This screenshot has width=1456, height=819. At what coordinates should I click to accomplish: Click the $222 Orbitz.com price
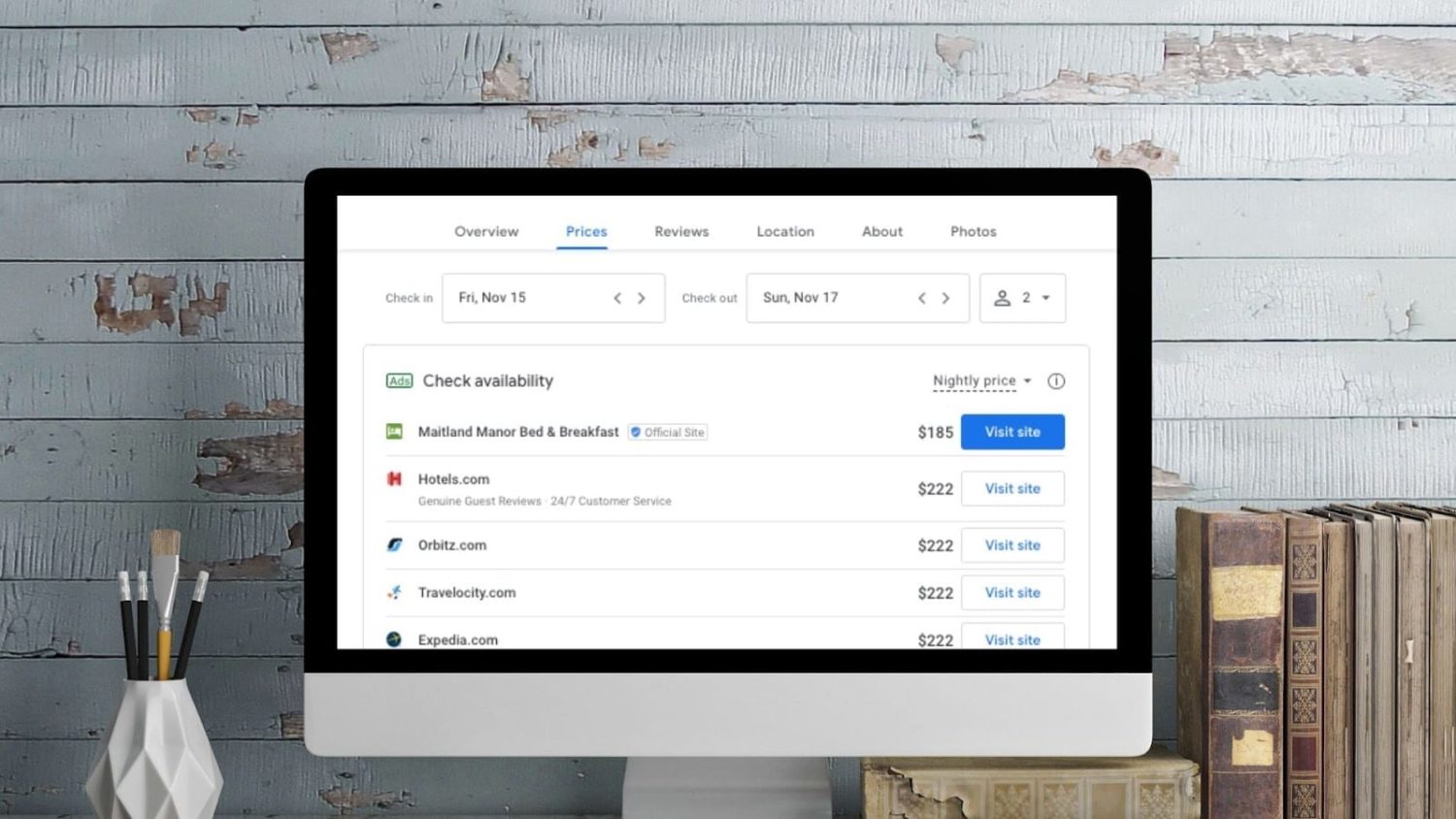coord(936,546)
